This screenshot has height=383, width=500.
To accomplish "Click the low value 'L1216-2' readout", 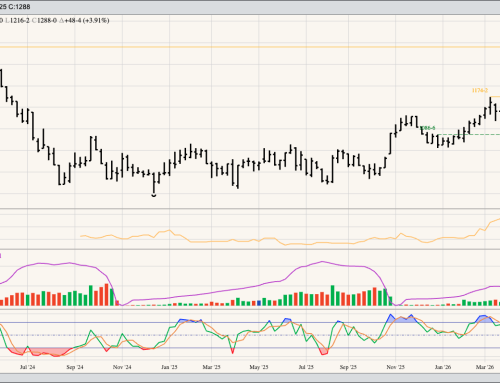I will pos(17,21).
